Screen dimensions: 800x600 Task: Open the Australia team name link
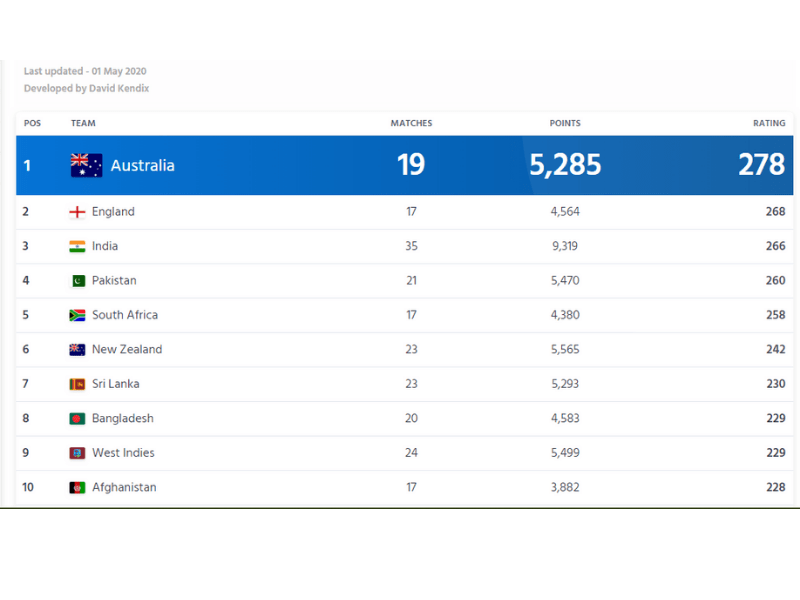coord(142,165)
